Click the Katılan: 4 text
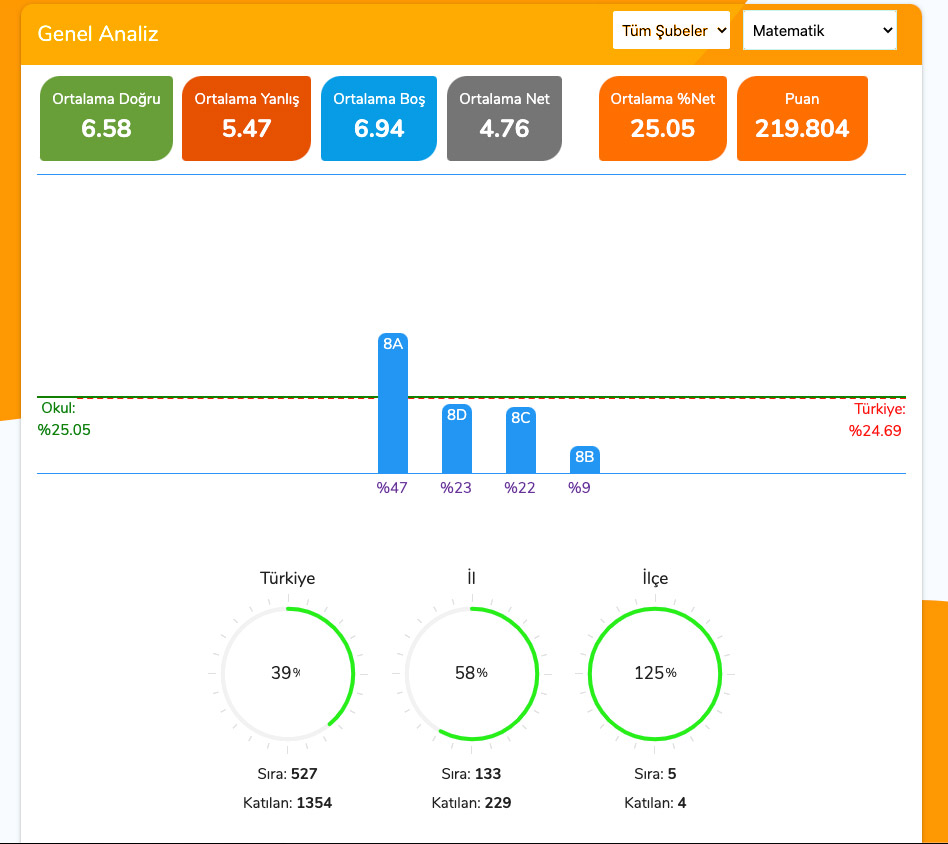This screenshot has height=844, width=948. pyautogui.click(x=655, y=803)
